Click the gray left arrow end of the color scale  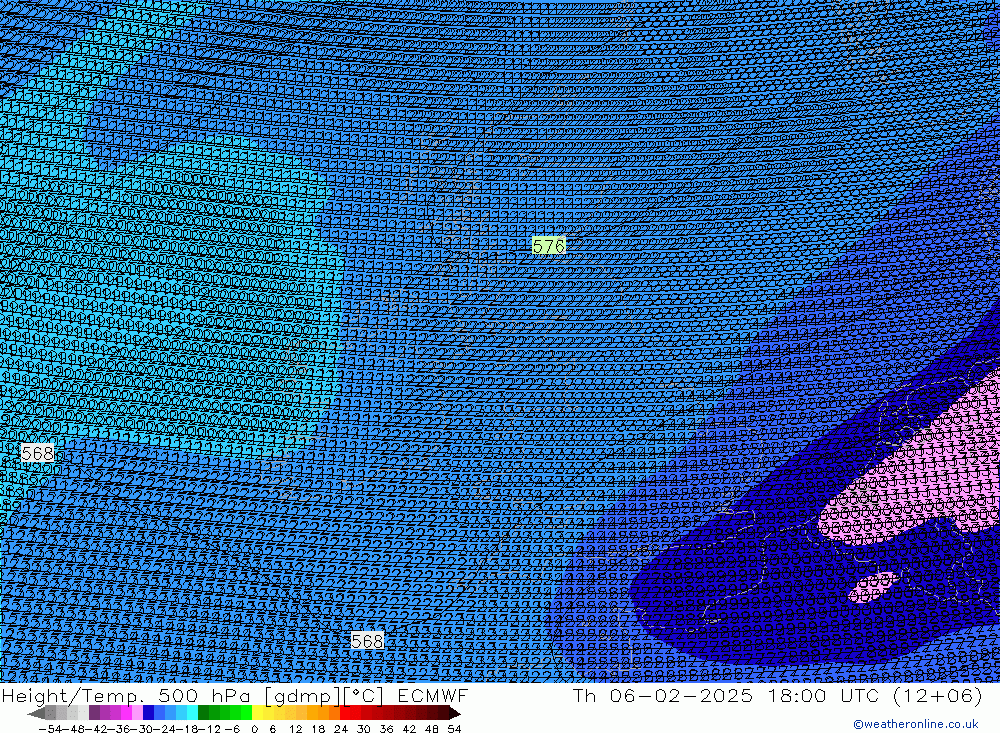pos(36,713)
